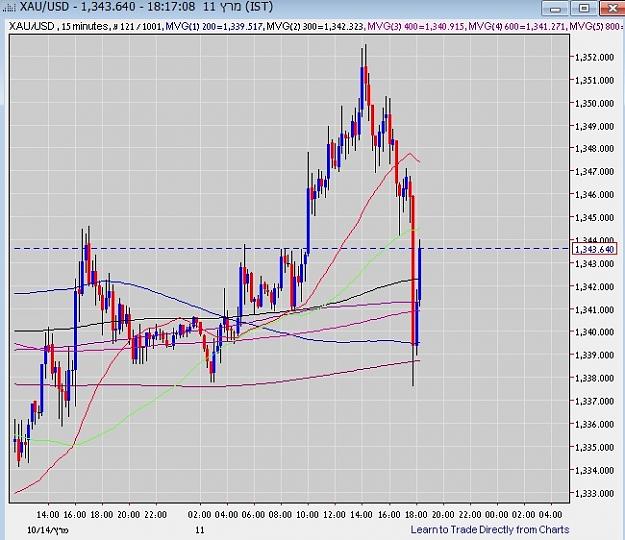
Task: Minimize the XAU/USD chart window
Action: pyautogui.click(x=555, y=8)
